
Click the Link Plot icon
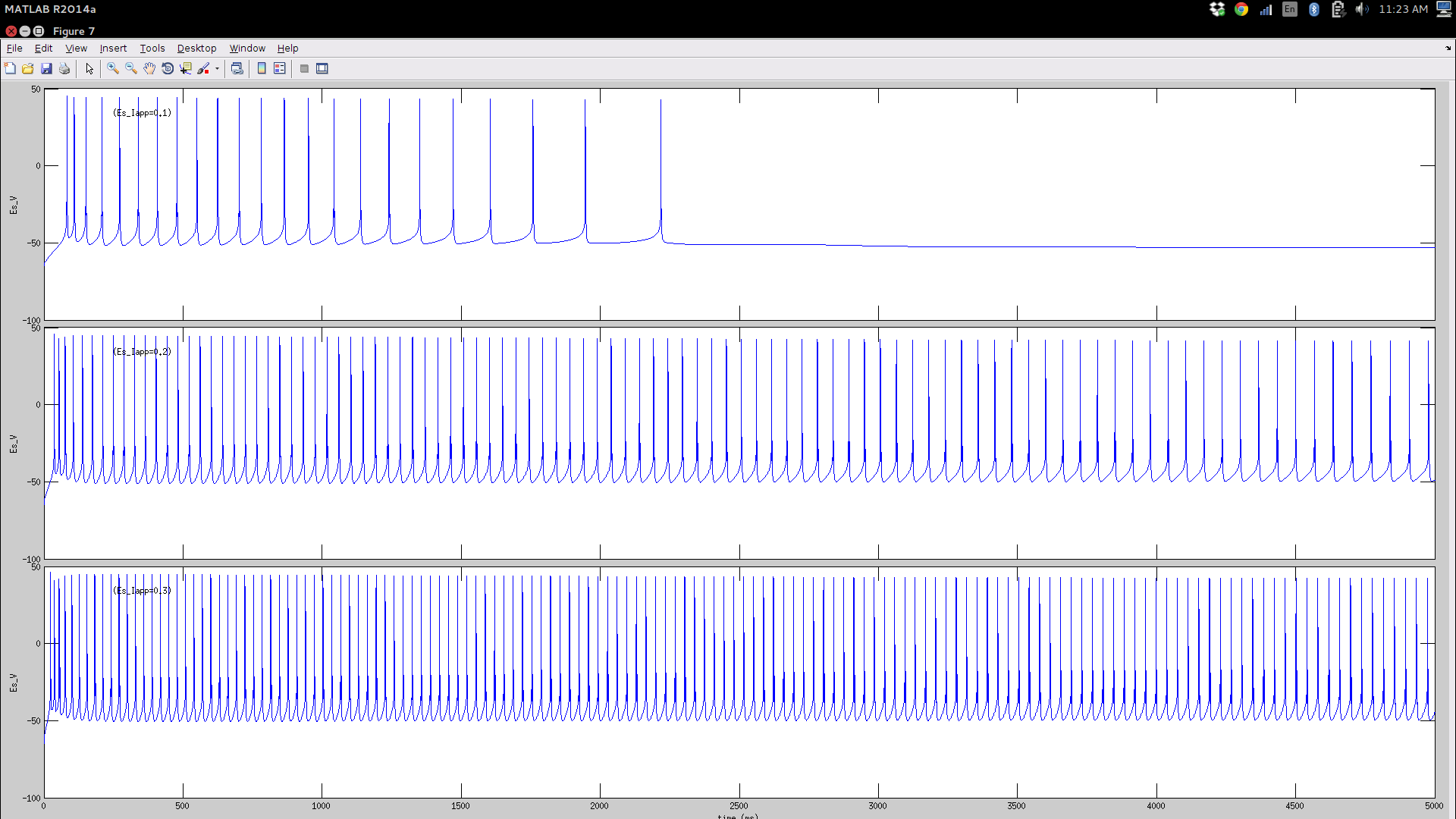pyautogui.click(x=237, y=68)
